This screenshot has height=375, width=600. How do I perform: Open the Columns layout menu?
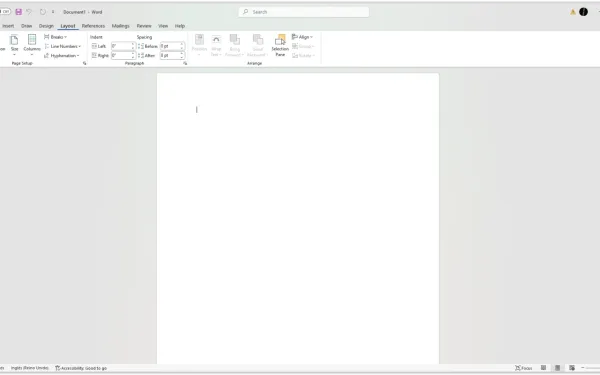[32, 45]
